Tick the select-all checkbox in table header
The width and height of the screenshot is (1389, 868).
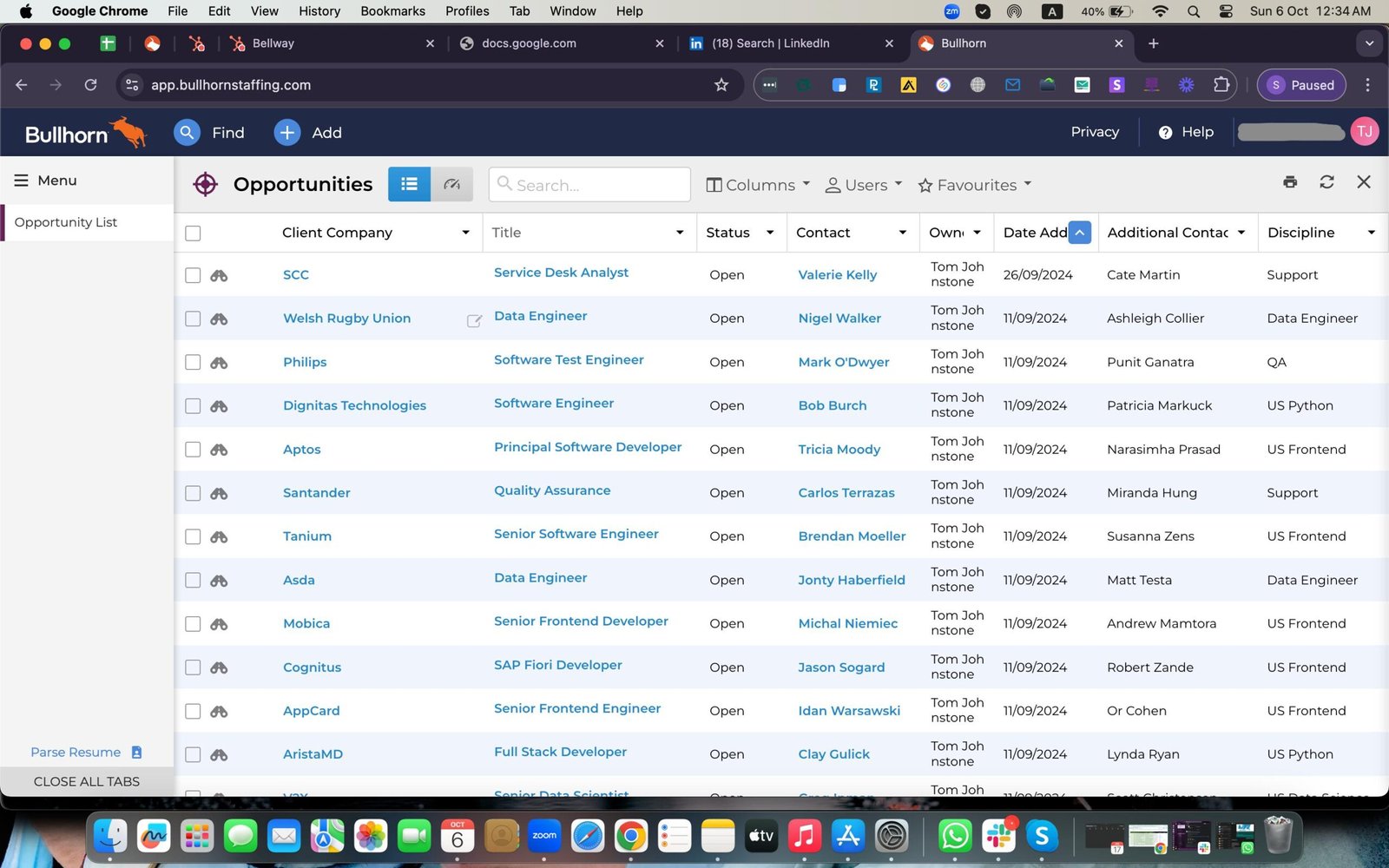pos(193,233)
